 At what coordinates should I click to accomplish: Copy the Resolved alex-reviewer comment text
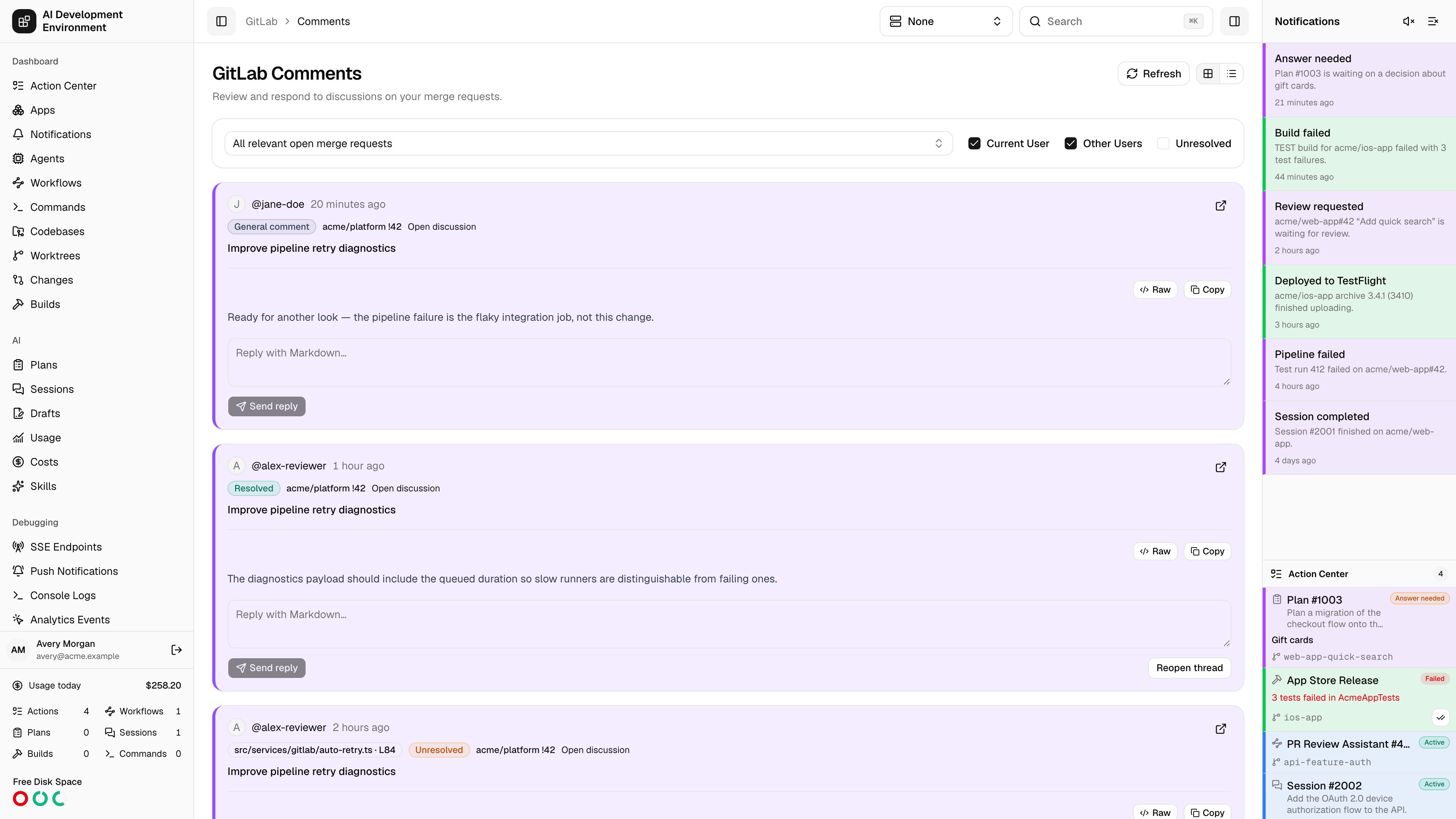click(x=1207, y=552)
